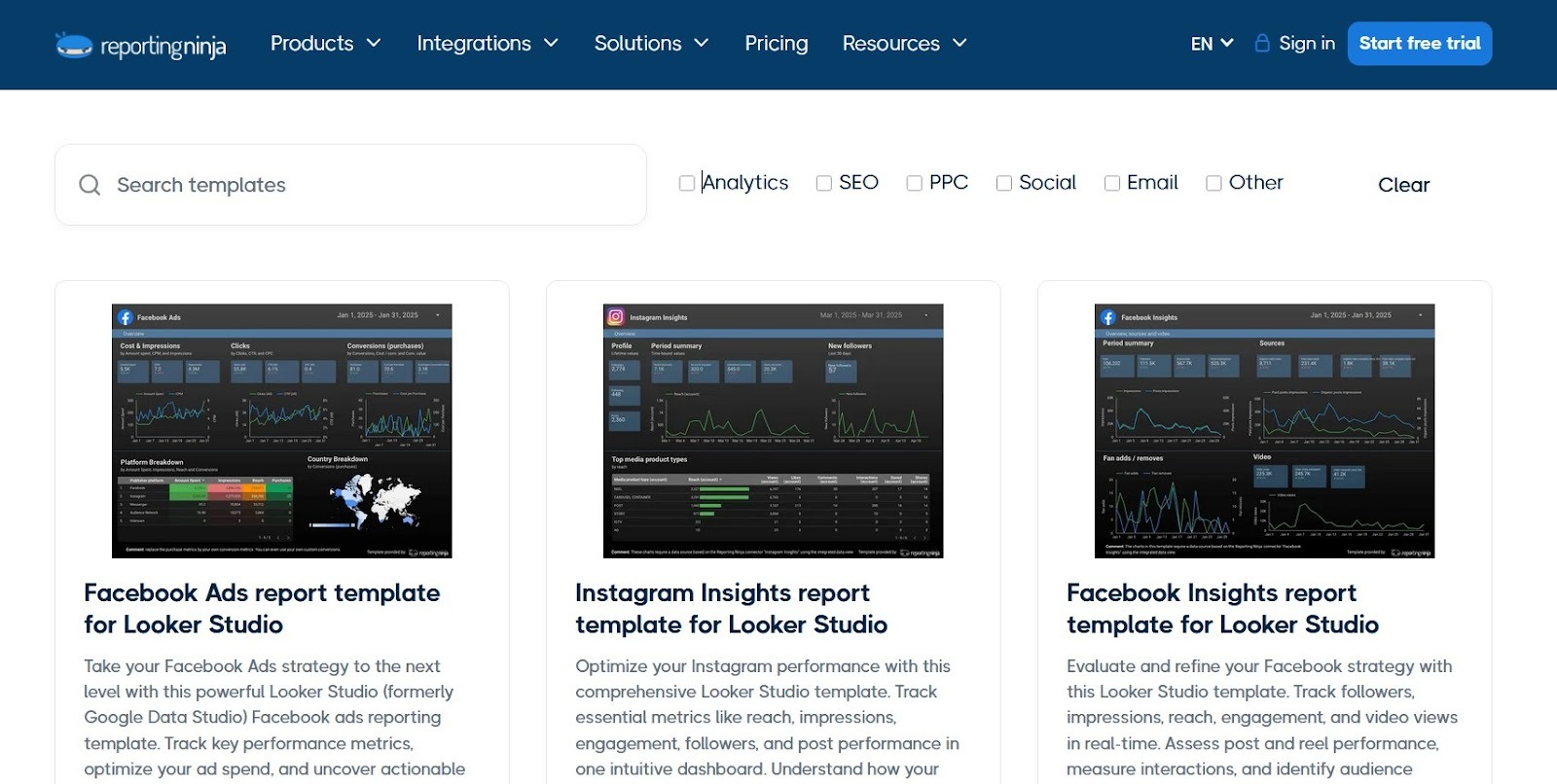Viewport: 1557px width, 784px height.
Task: Click the search magnifier icon
Action: coord(90,185)
